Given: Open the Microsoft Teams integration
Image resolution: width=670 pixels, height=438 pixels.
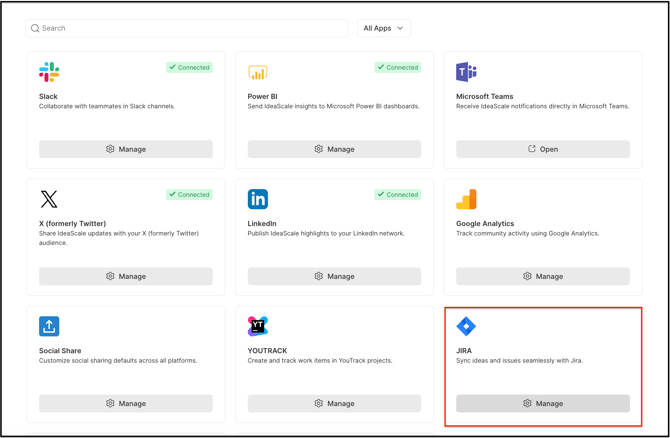Looking at the screenshot, I should (x=543, y=149).
